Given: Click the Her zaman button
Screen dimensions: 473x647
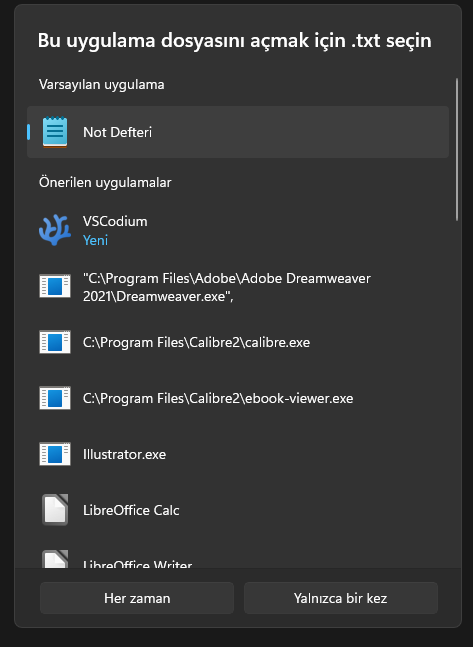Looking at the screenshot, I should point(137,598).
